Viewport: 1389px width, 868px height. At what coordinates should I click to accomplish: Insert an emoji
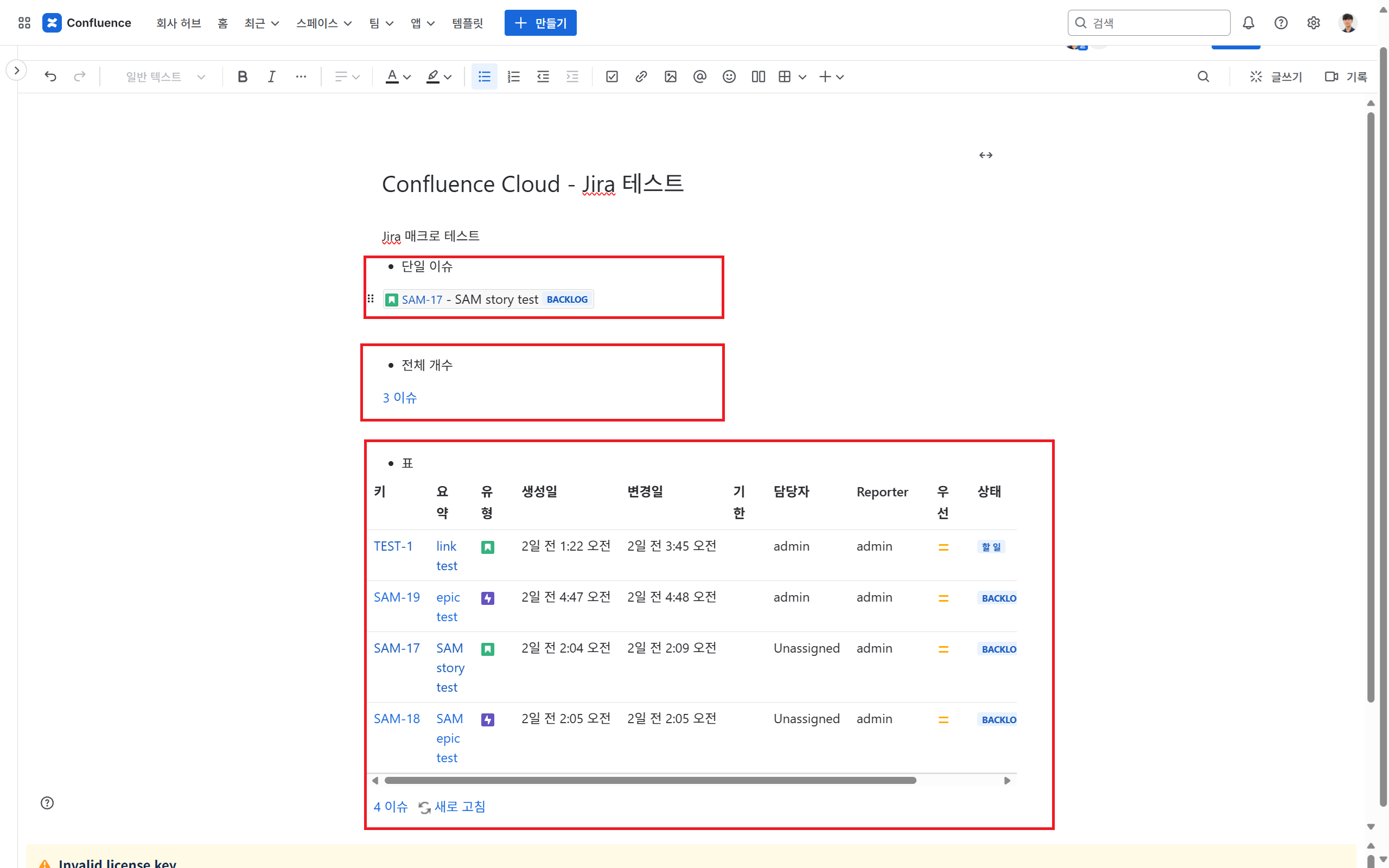coord(729,76)
